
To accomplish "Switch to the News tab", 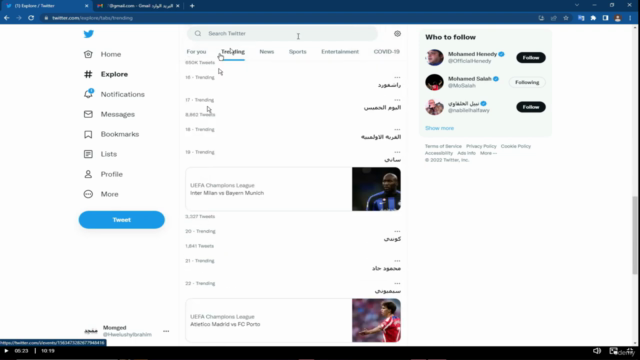I will (267, 52).
